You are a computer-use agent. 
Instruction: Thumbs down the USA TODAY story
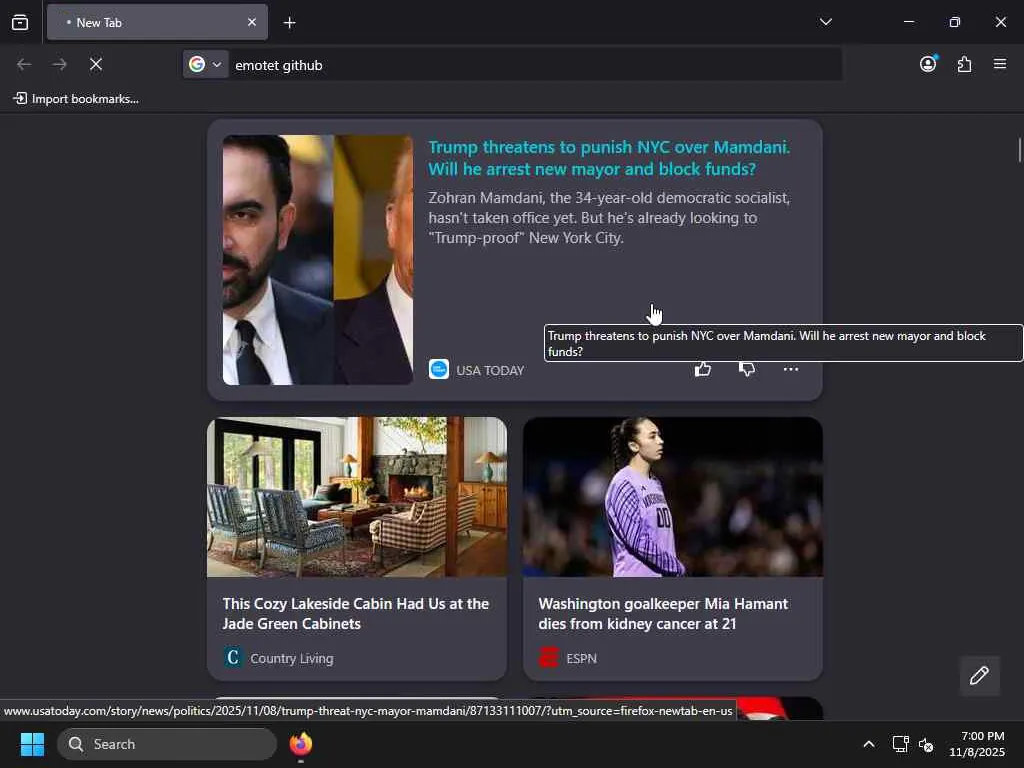pos(746,370)
